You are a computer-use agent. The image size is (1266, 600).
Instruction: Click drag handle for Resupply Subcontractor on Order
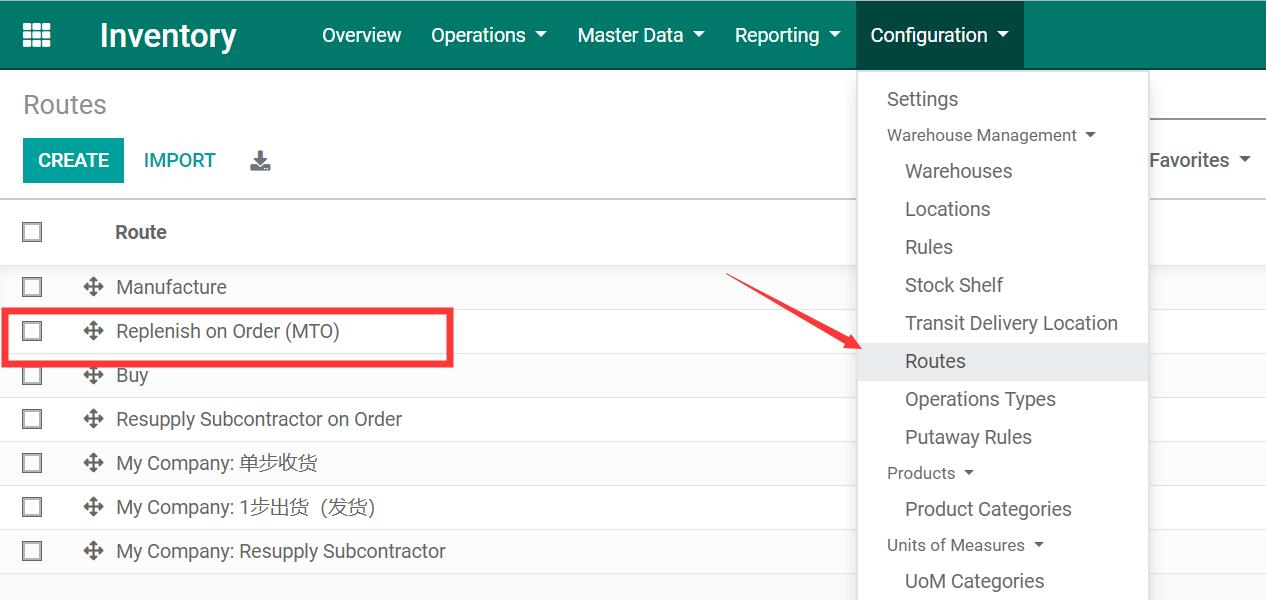[93, 419]
